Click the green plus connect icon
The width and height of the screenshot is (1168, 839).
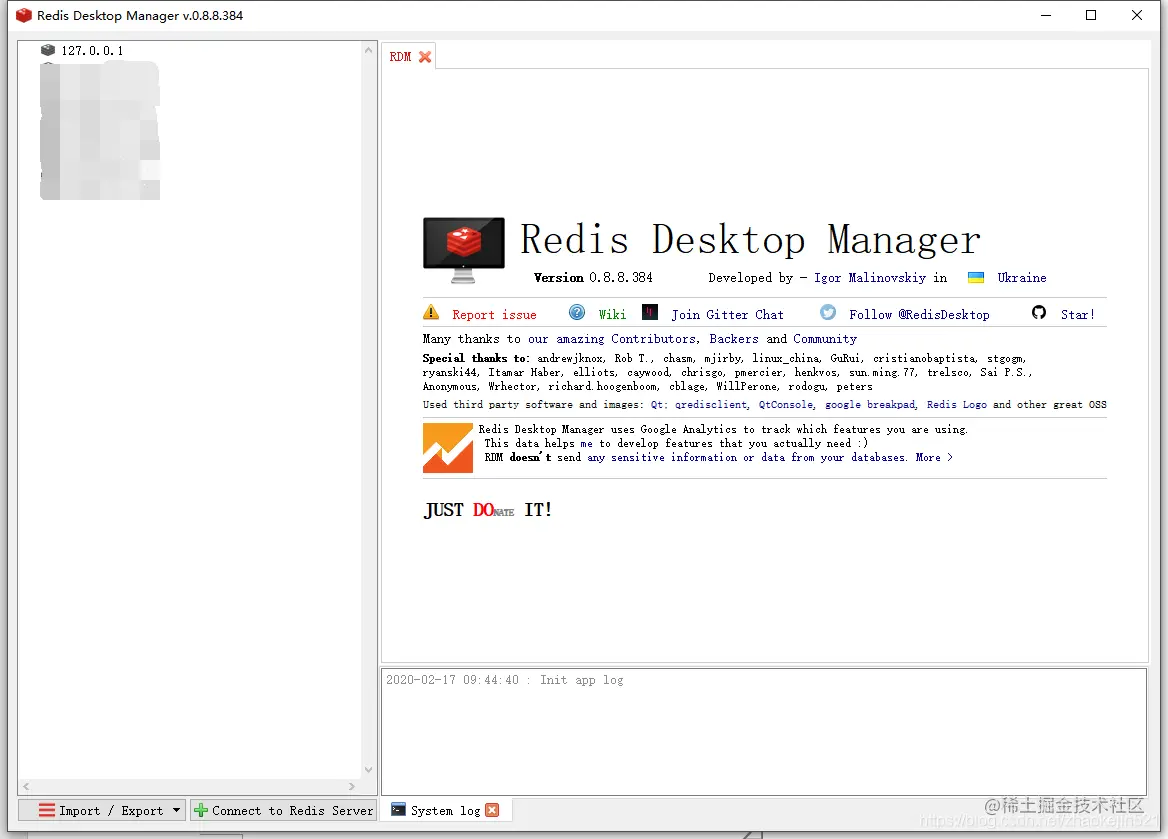pyautogui.click(x=200, y=810)
